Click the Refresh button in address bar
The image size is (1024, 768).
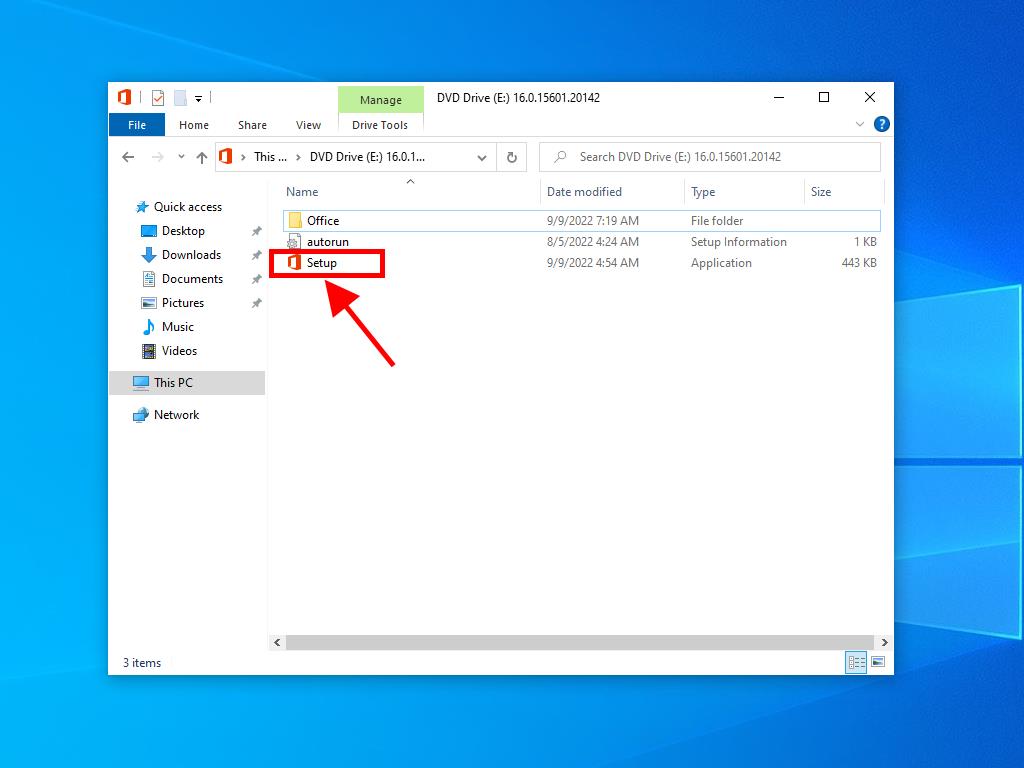click(512, 157)
